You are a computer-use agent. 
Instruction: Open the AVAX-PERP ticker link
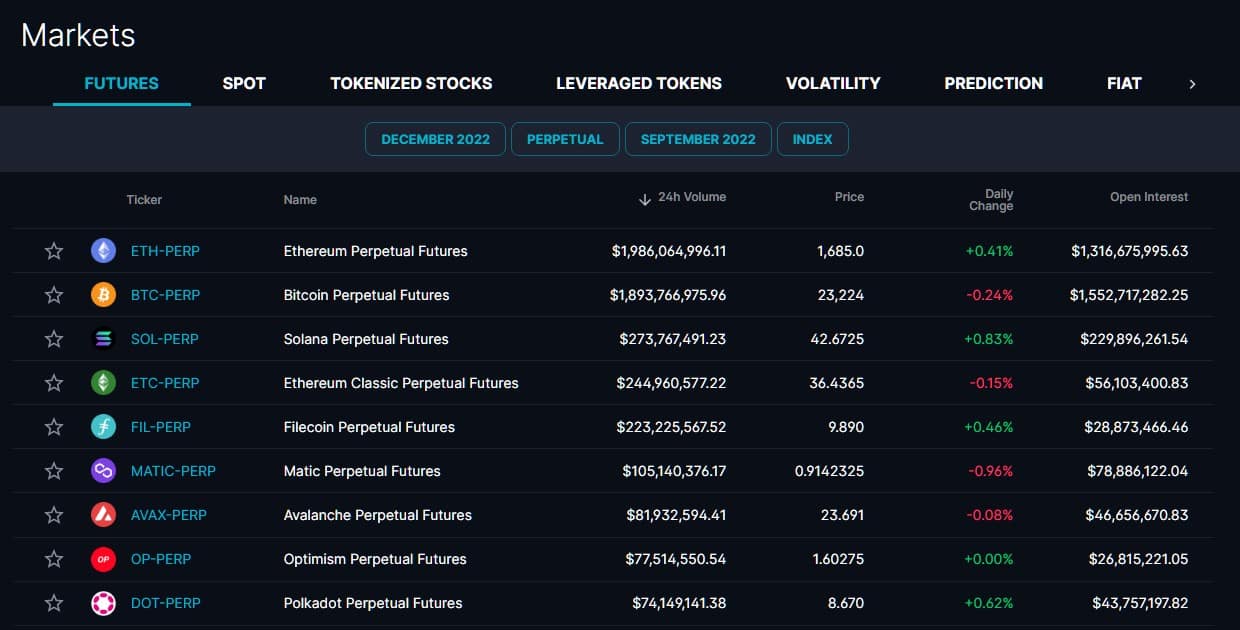click(169, 515)
